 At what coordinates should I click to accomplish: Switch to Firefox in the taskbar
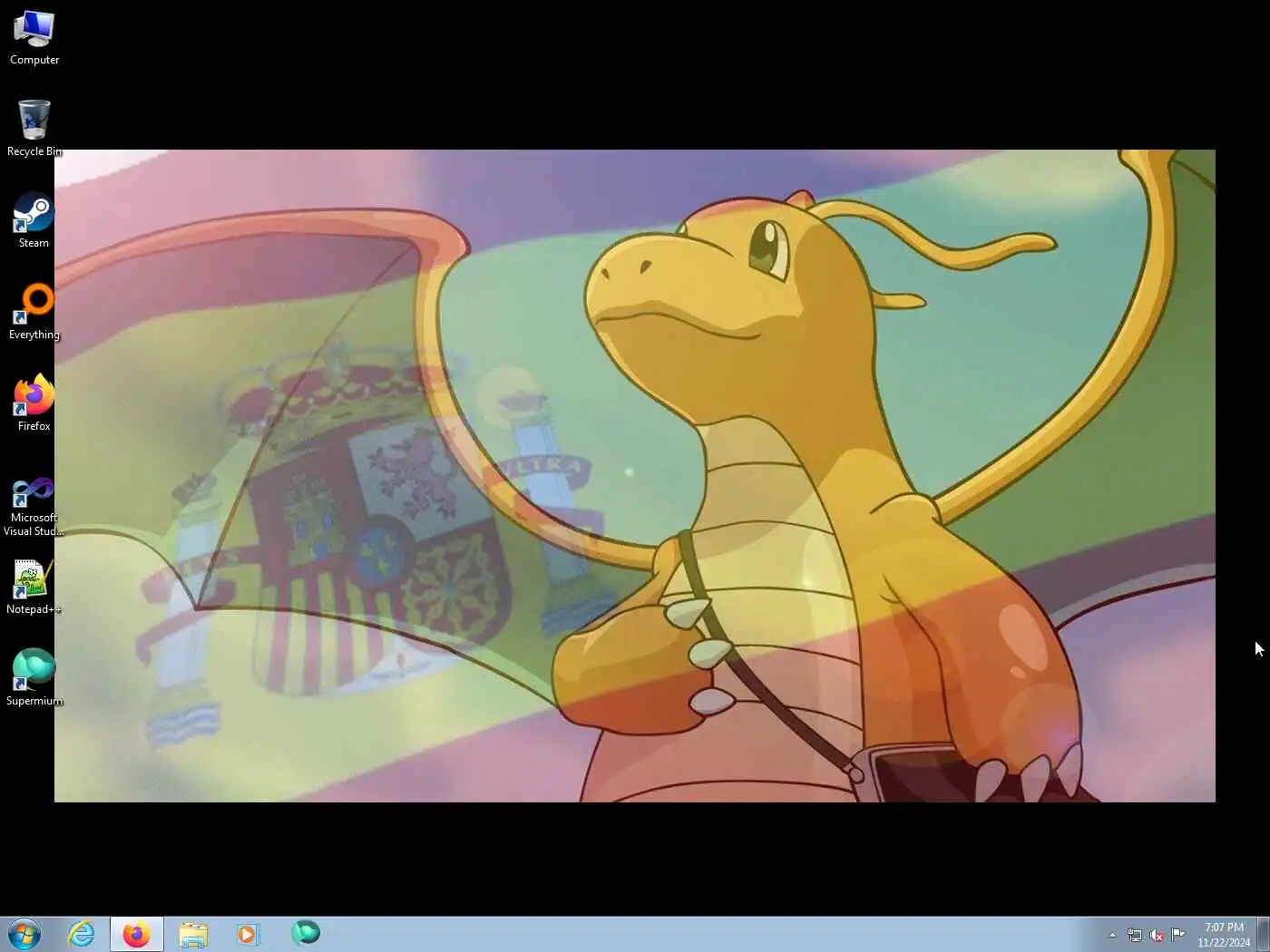[x=137, y=934]
